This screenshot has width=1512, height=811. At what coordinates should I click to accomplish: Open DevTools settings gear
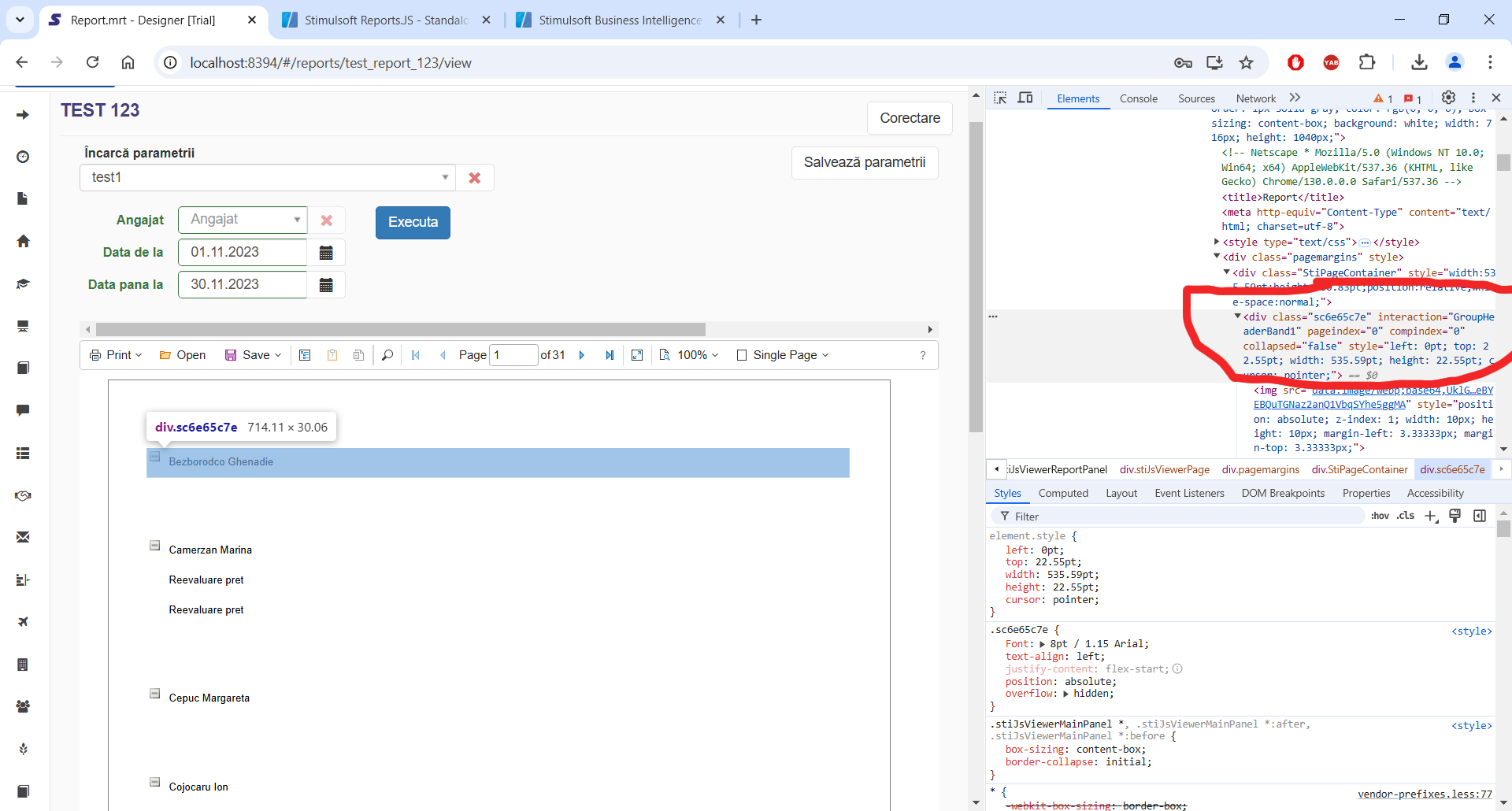(x=1448, y=98)
